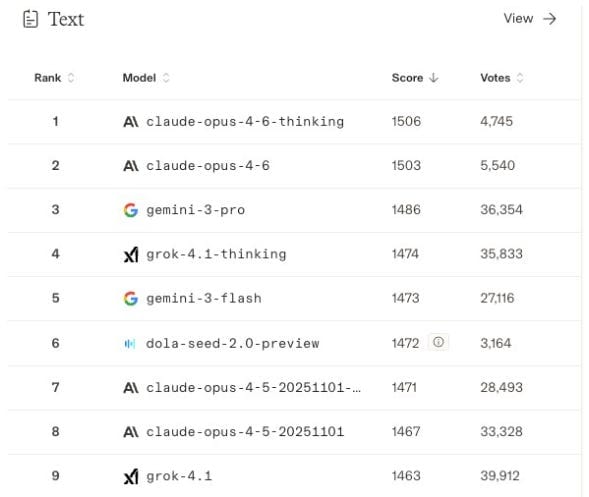The image size is (589, 497).
Task: Click info icon next to score 1472
Action: (x=438, y=342)
